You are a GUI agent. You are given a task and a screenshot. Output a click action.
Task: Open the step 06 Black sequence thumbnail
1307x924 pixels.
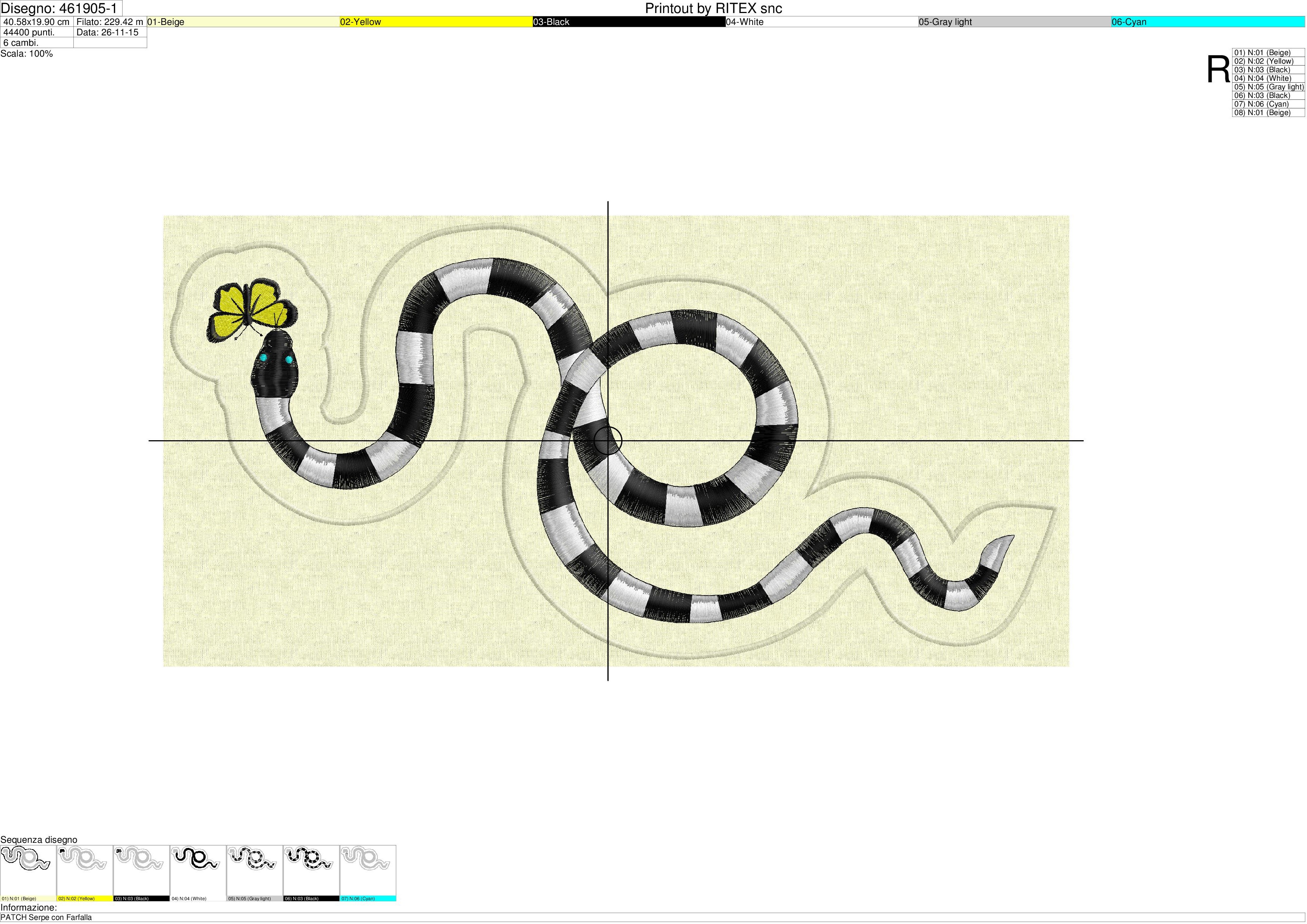(311, 873)
